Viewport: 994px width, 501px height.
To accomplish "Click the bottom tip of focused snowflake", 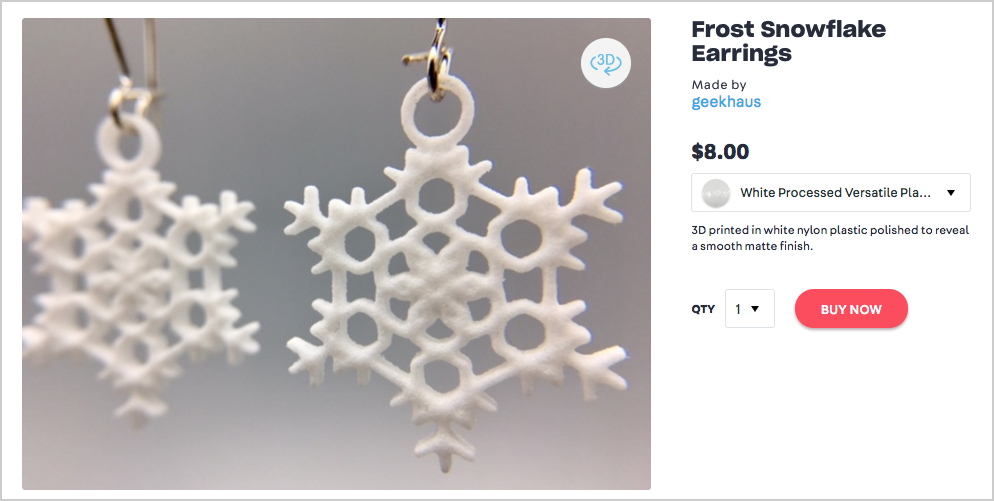I will click(447, 452).
